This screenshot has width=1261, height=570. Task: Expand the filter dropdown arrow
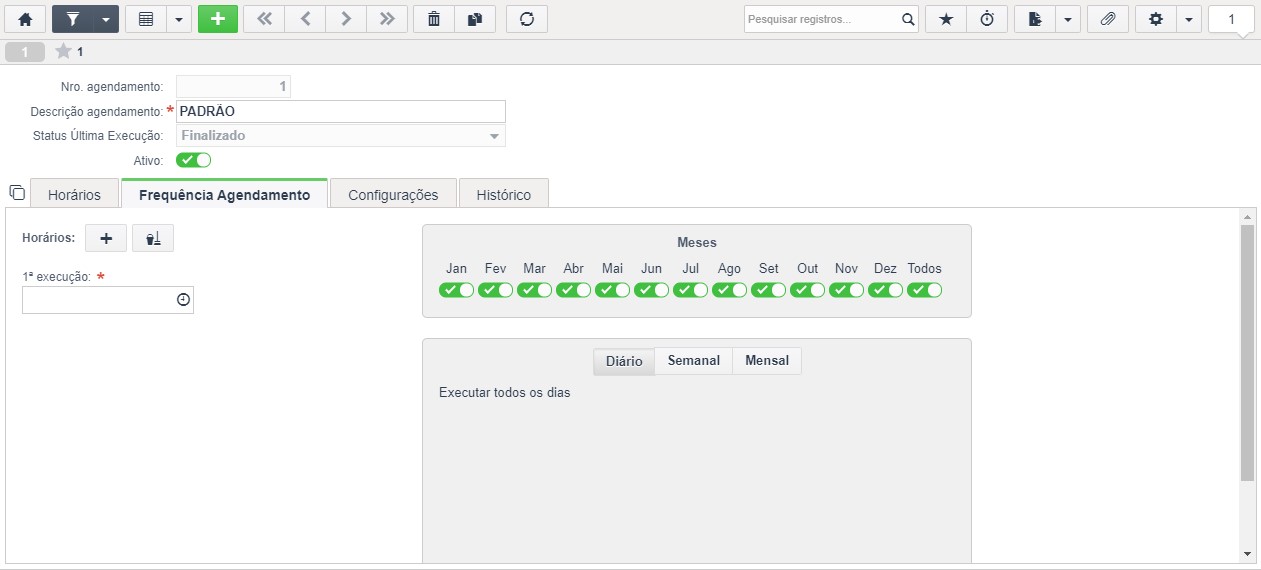tap(106, 19)
